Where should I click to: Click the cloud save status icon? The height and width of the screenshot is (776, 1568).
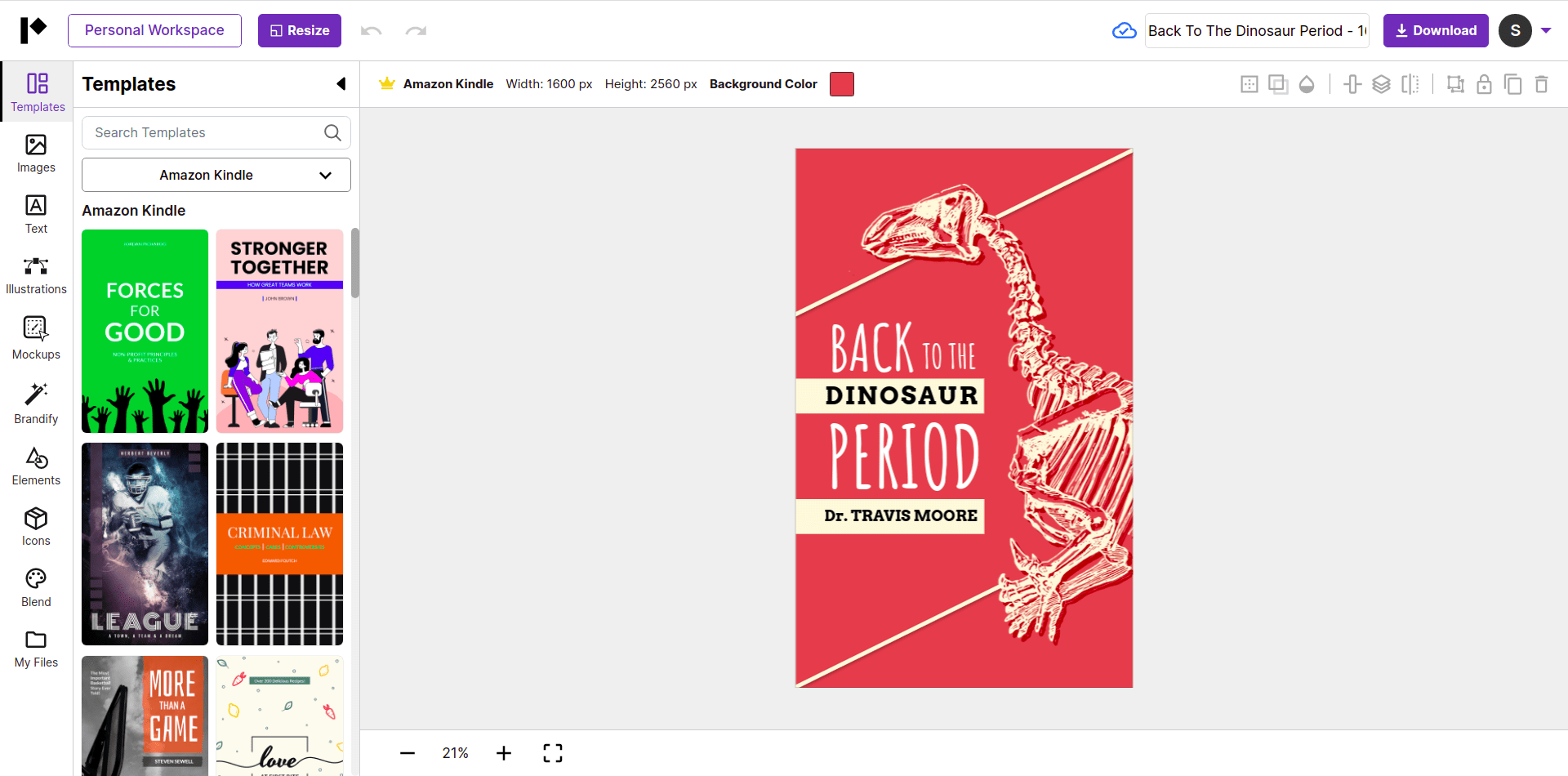[x=1124, y=31]
